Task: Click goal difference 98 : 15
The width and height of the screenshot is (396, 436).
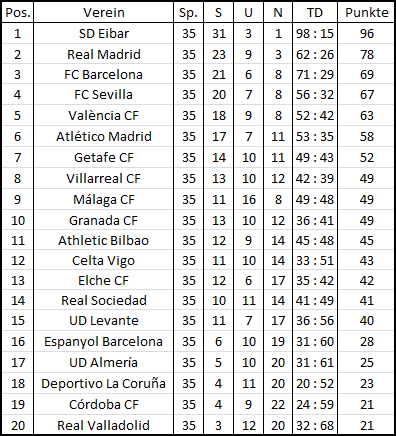Action: 315,33
